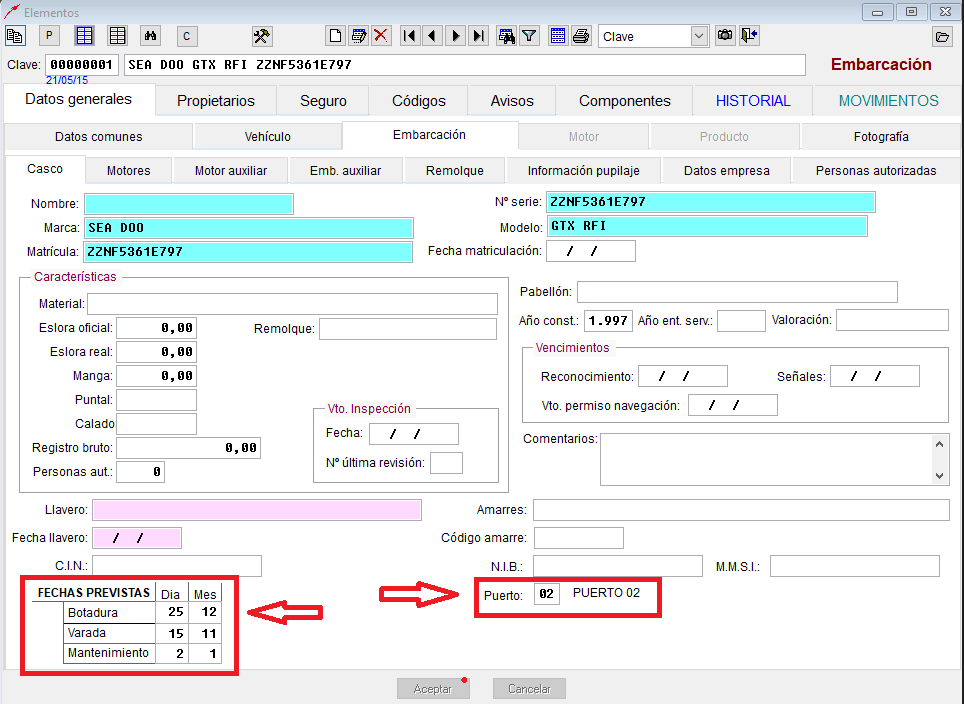Create a new record with blank page icon
The width and height of the screenshot is (964, 704).
click(x=335, y=36)
